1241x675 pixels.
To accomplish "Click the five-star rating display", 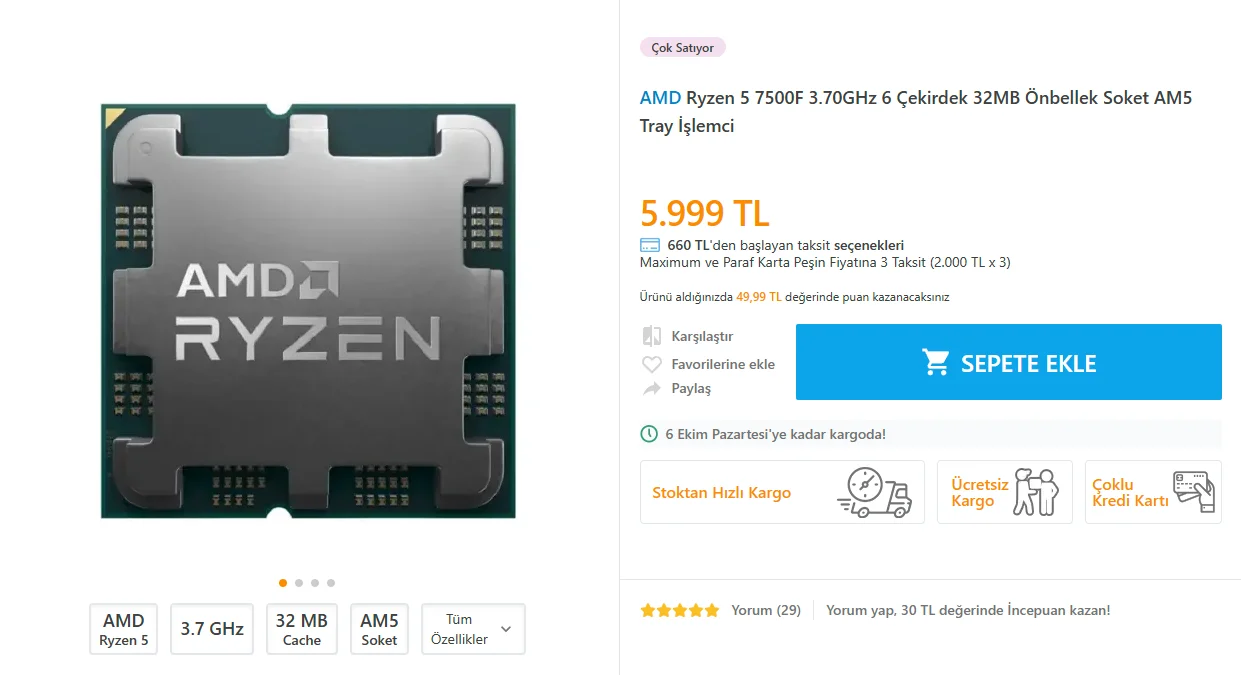I will pos(680,610).
